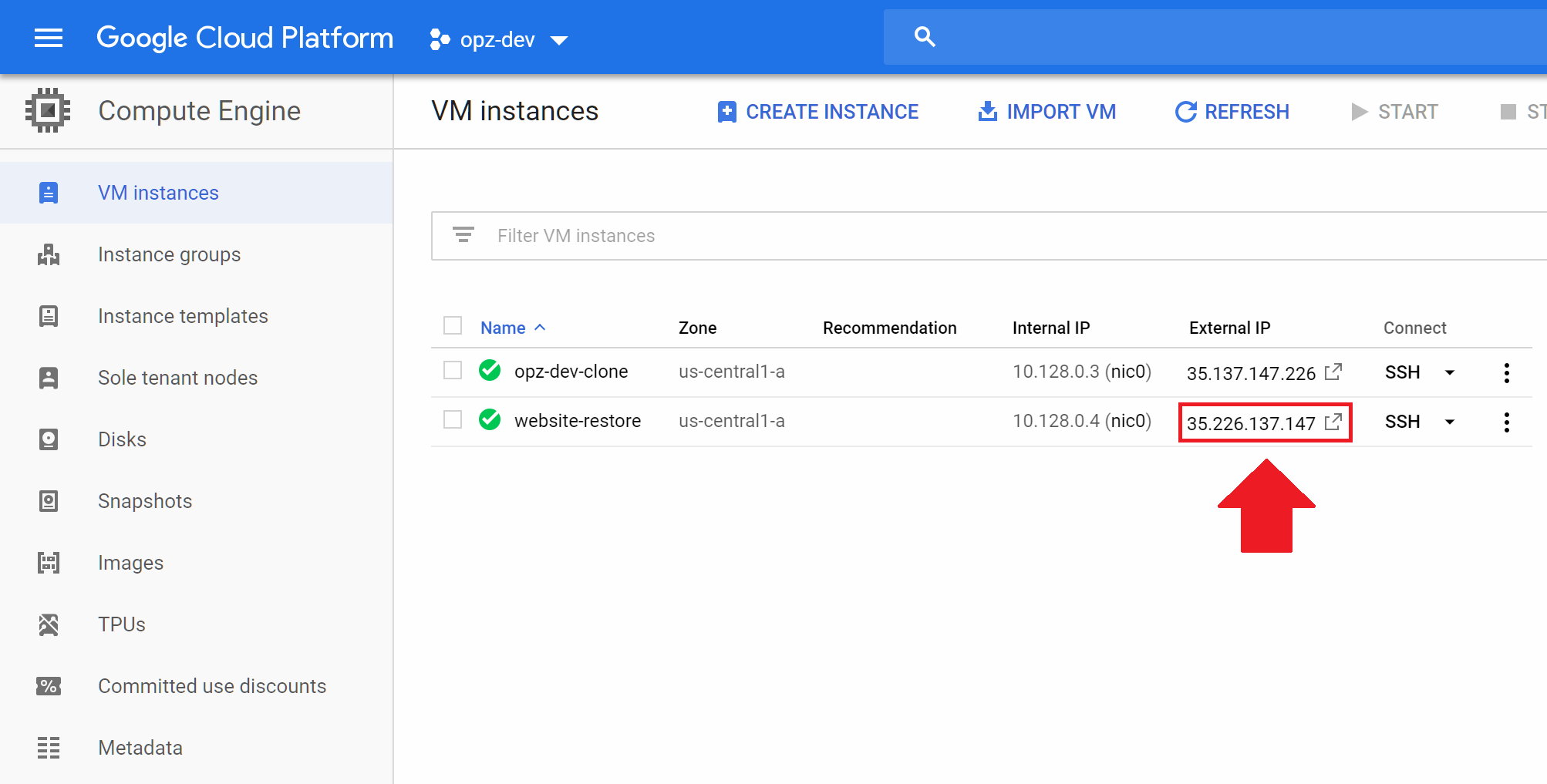
Task: Click us-central1-a zone for website-restore
Action: pos(731,421)
